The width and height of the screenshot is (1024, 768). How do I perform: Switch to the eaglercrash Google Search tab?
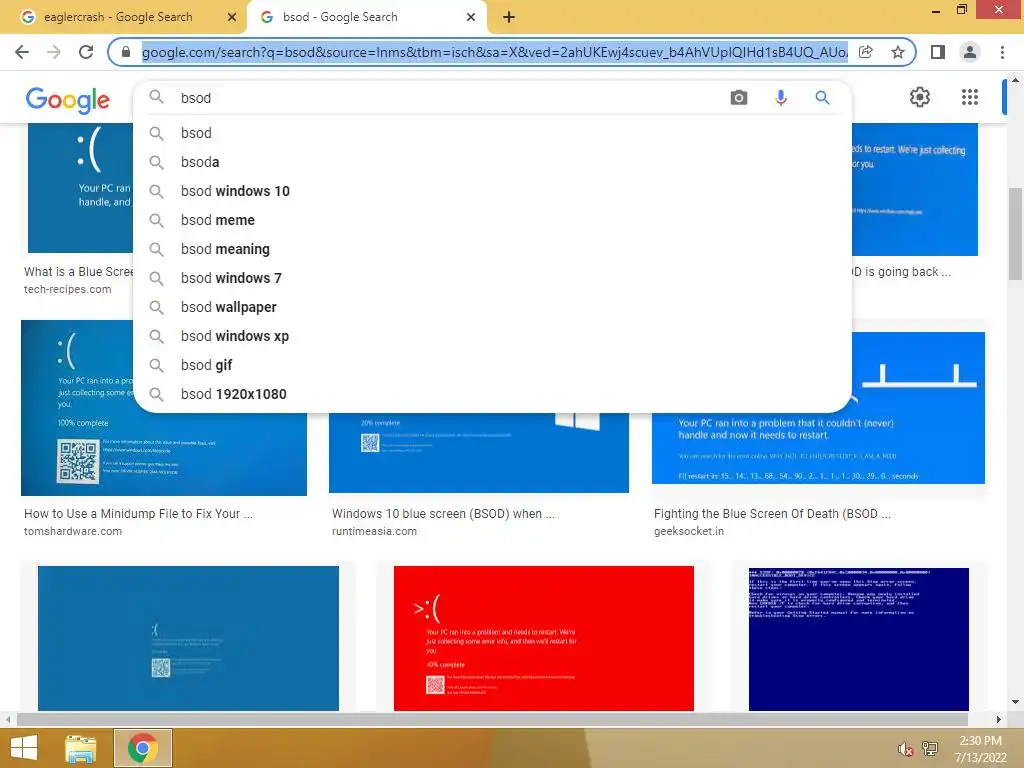pos(119,18)
